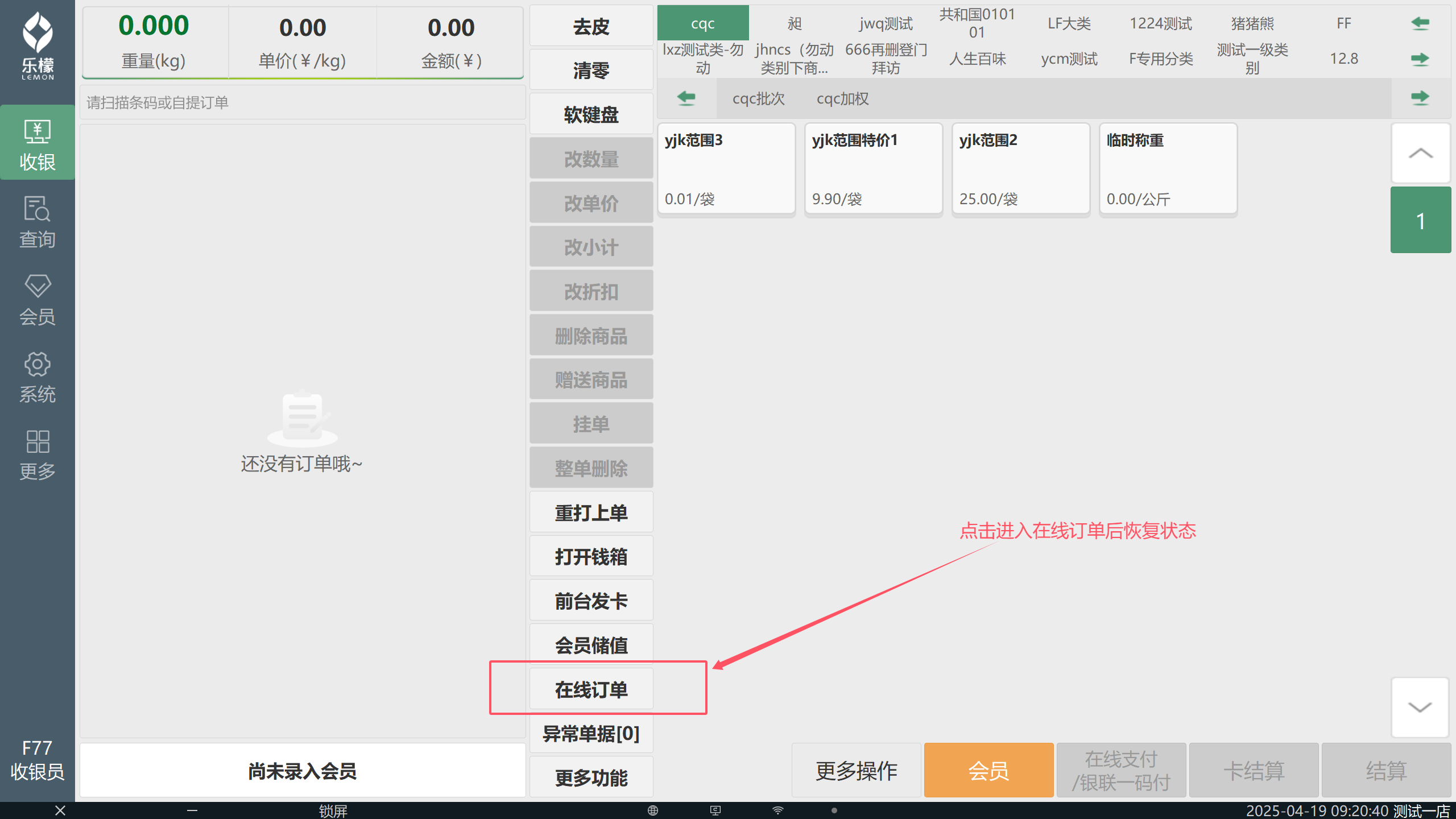Select page 1 indicator button
The height and width of the screenshot is (819, 1456).
[1420, 220]
